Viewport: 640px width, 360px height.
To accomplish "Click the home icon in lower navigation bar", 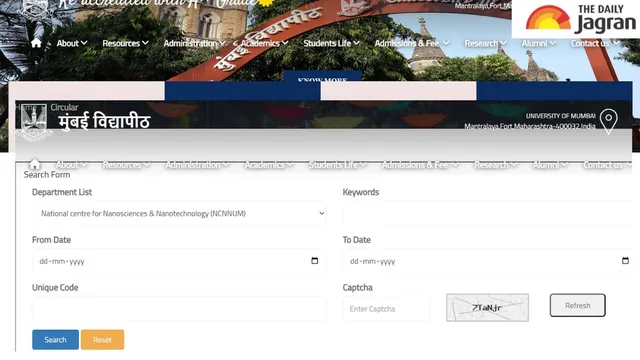I will [x=35, y=164].
